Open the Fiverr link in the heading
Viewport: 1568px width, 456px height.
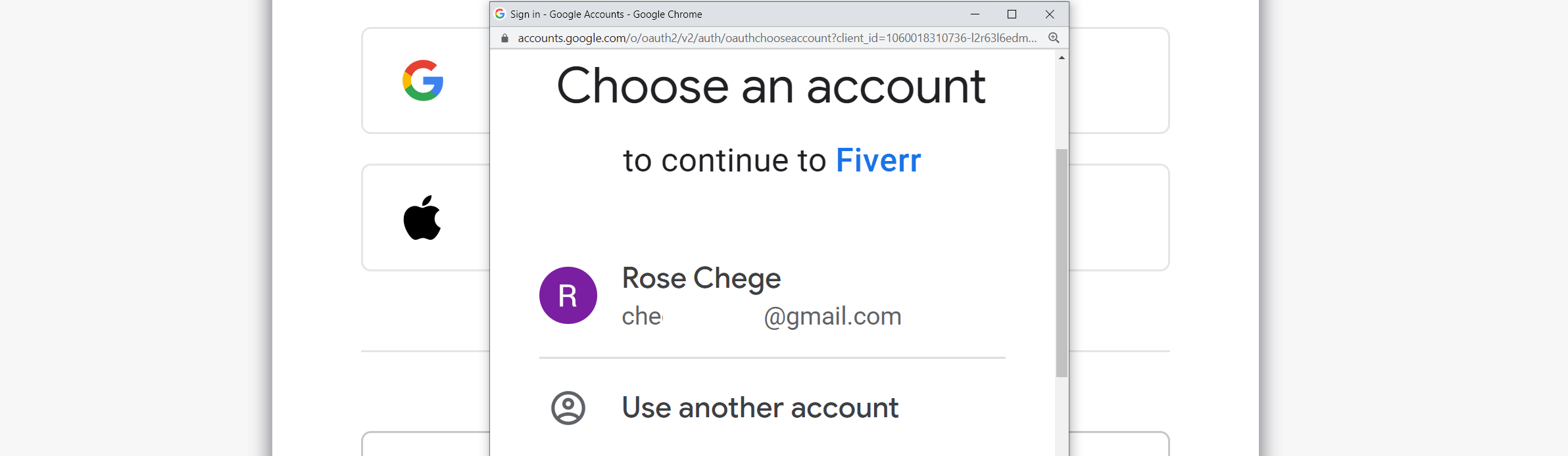878,160
